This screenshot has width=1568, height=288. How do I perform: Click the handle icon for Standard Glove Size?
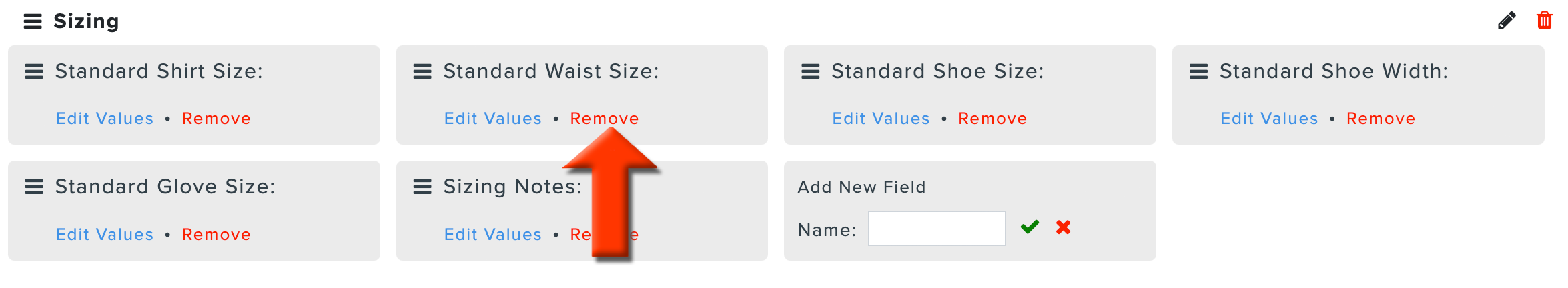[x=34, y=187]
